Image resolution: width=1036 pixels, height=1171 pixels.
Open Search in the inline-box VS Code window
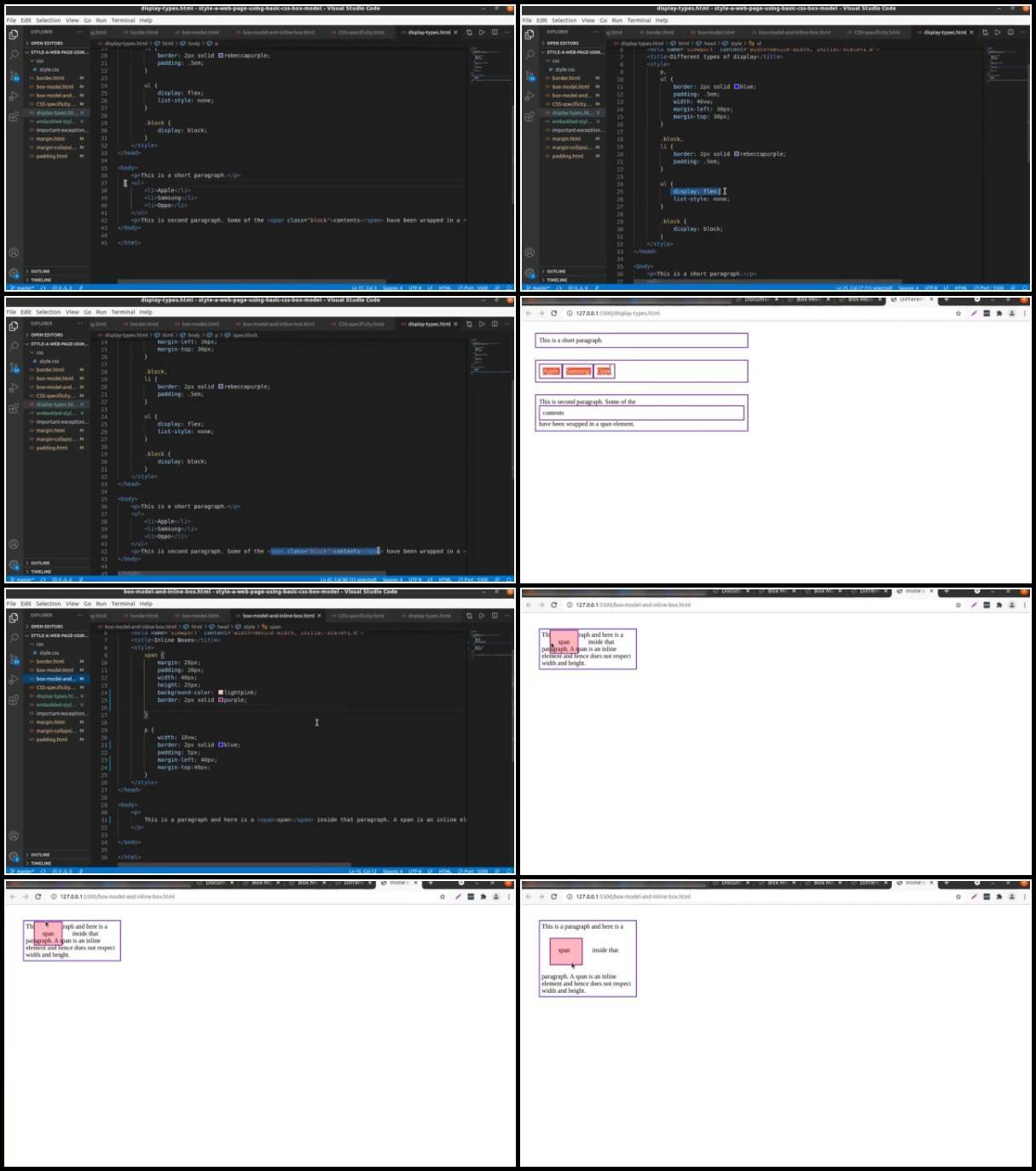pyautogui.click(x=14, y=636)
